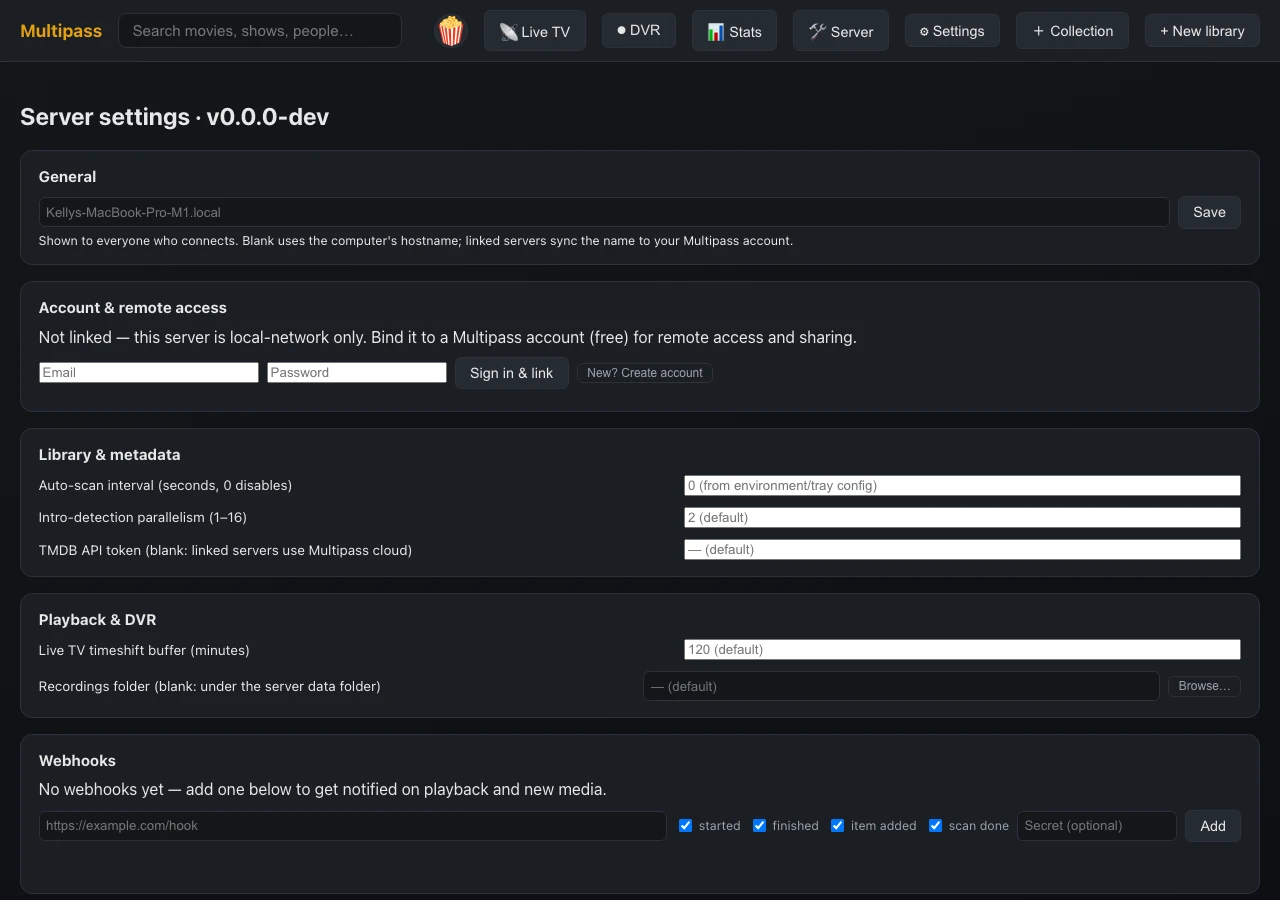Uncheck the scan done webhook event
This screenshot has height=900, width=1280.
pyautogui.click(x=936, y=826)
